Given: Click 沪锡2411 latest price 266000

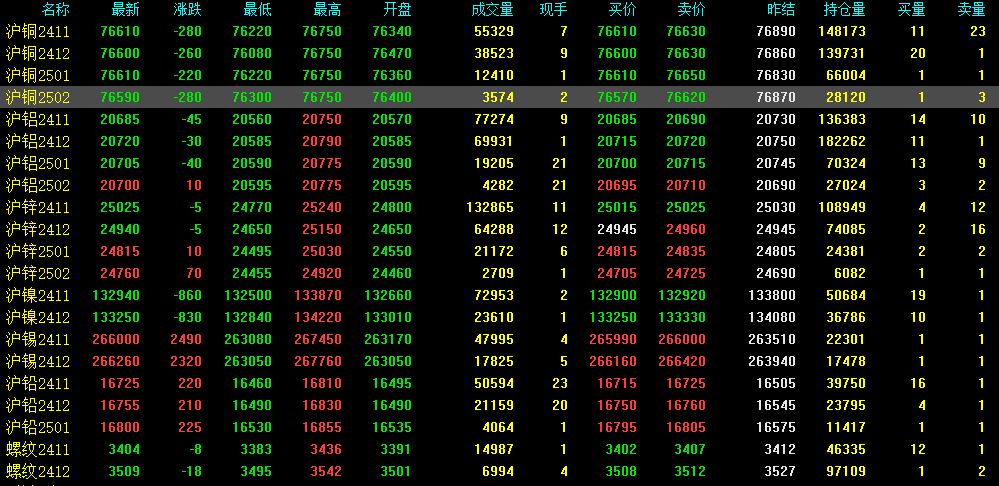Looking at the screenshot, I should [x=116, y=339].
